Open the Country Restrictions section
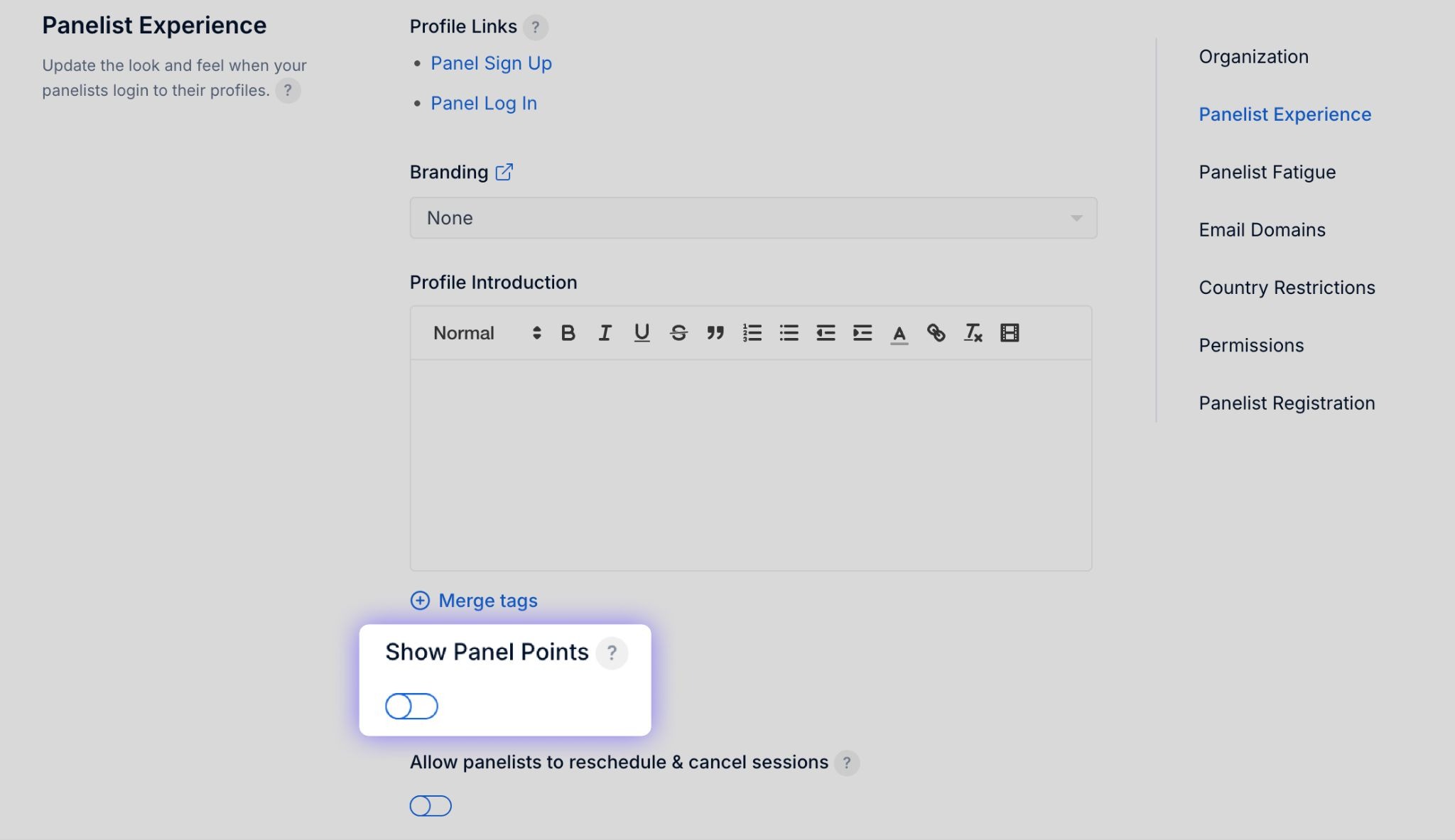Viewport: 1455px width, 840px height. click(1287, 288)
